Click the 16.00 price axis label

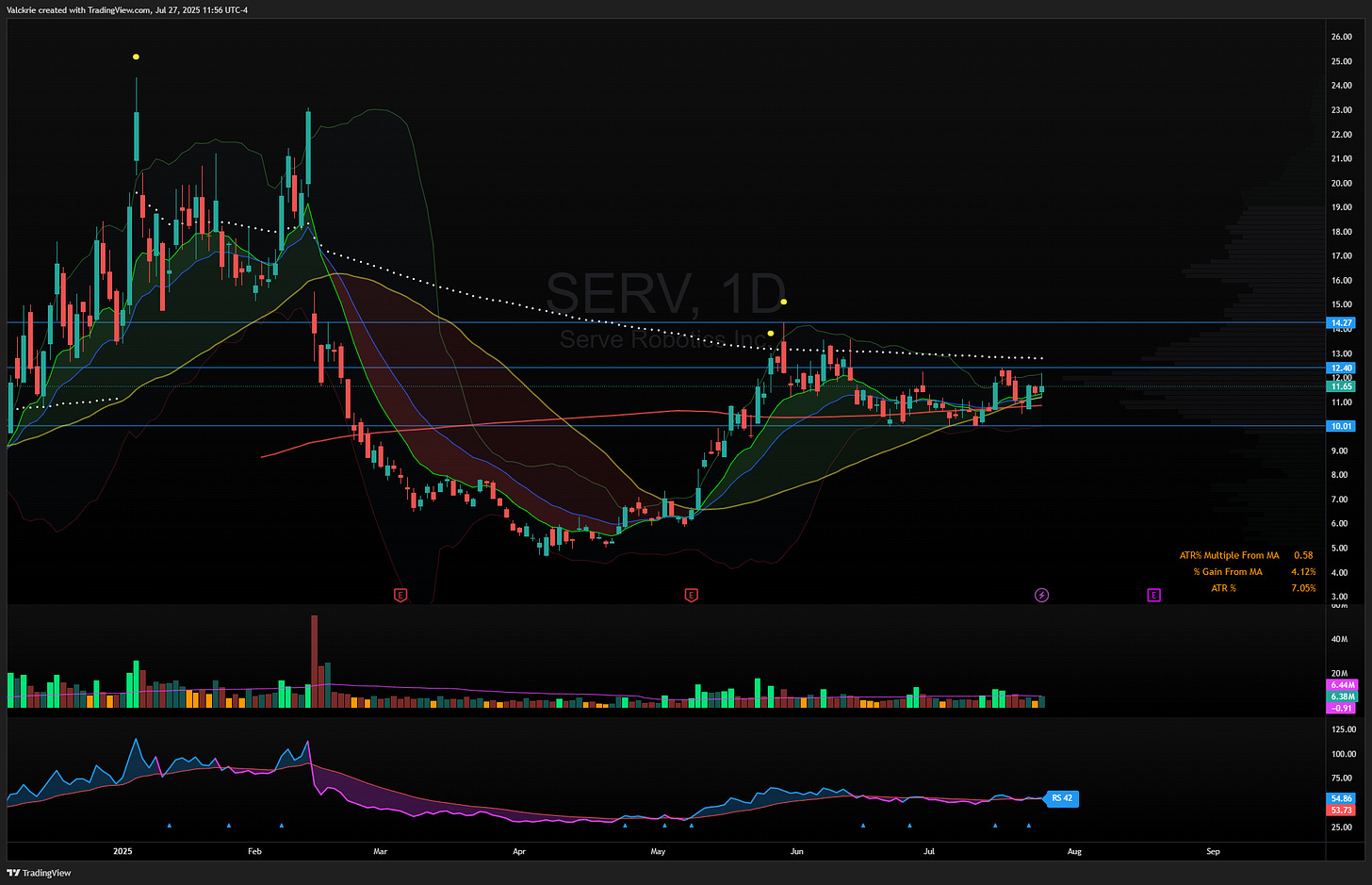[x=1341, y=280]
